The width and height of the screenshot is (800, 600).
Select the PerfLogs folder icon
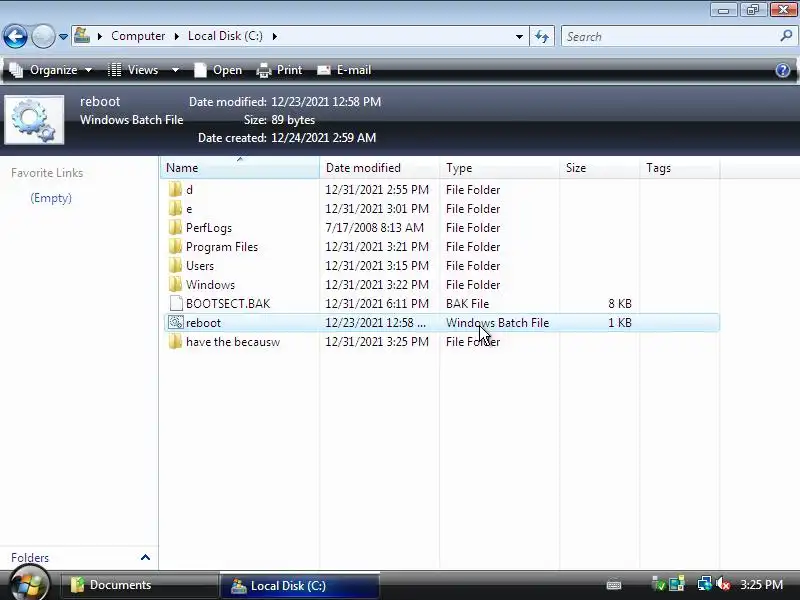(x=175, y=228)
